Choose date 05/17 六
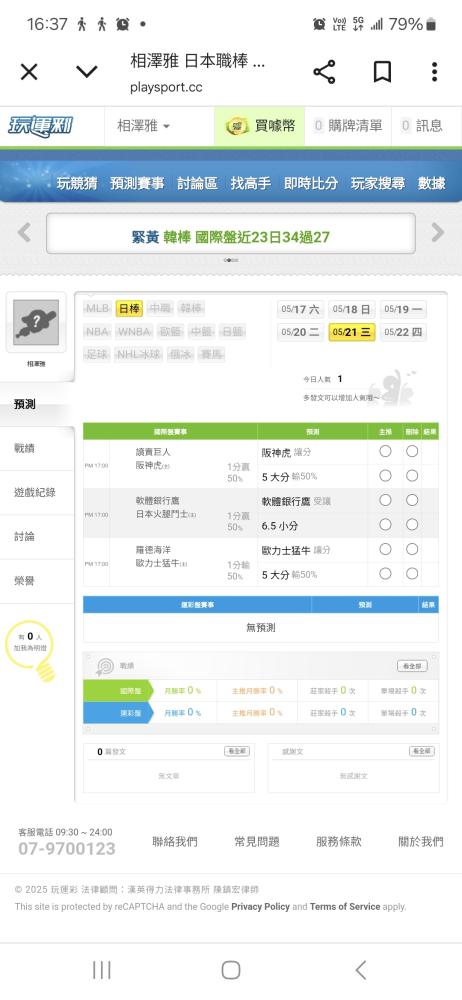The width and height of the screenshot is (462, 1000). (x=300, y=309)
